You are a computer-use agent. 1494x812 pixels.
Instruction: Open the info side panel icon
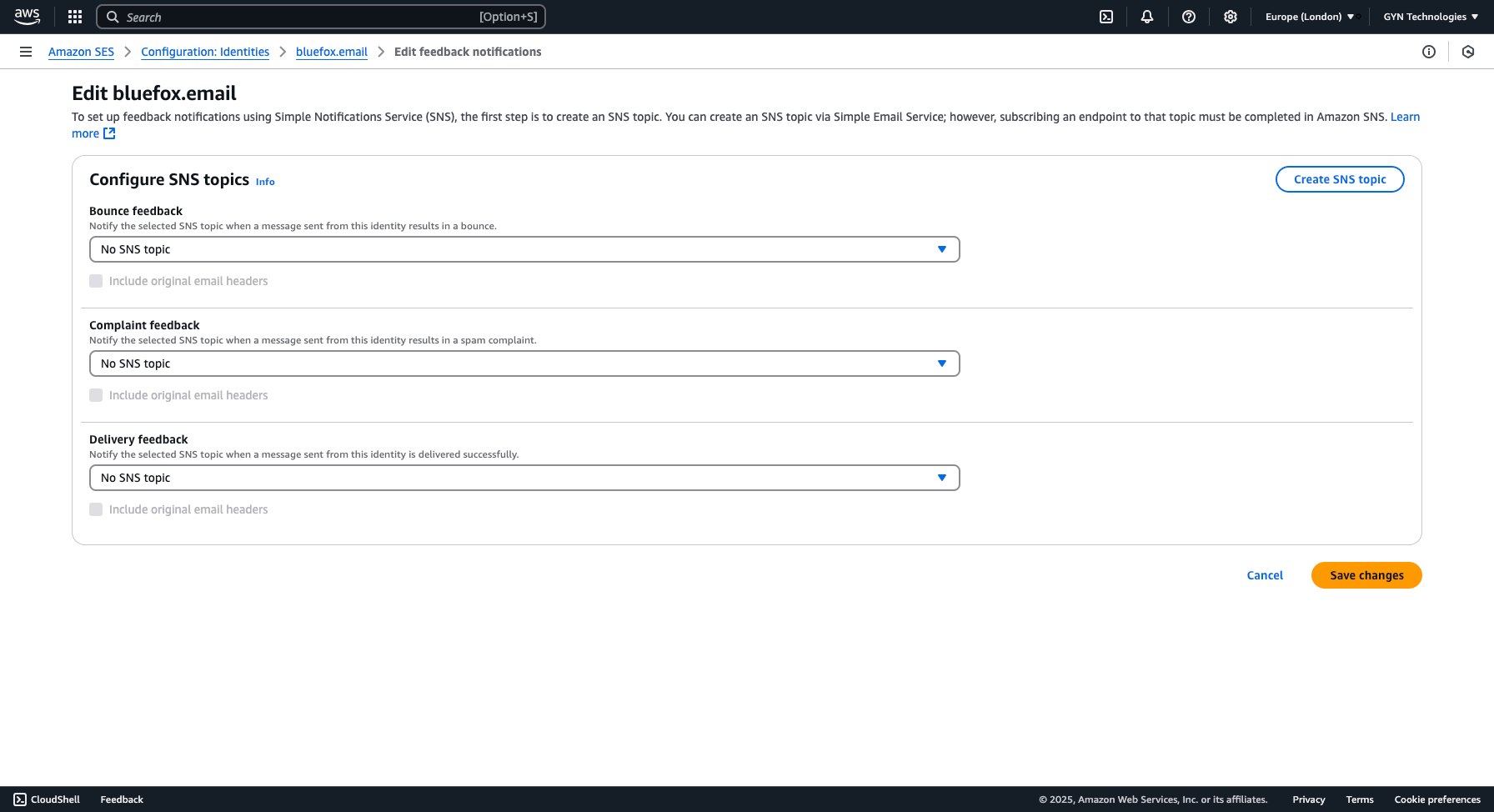(x=1429, y=52)
